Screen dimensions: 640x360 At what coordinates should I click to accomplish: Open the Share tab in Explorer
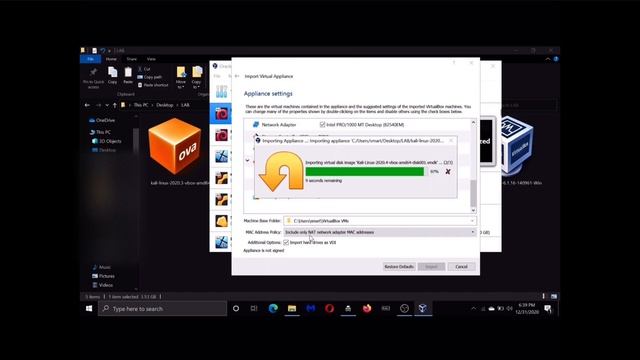[x=131, y=59]
